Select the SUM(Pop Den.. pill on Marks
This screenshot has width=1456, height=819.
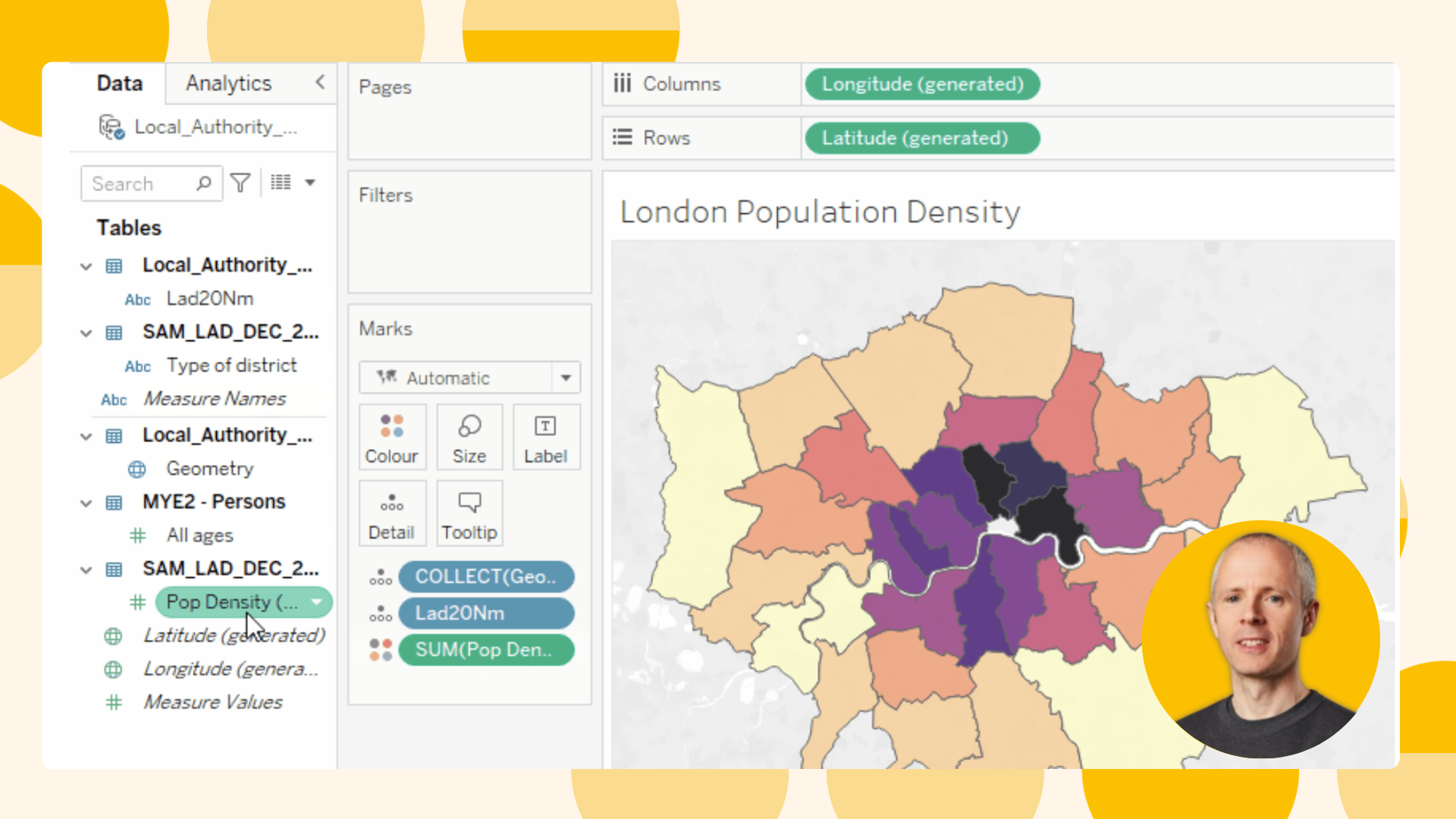click(486, 650)
